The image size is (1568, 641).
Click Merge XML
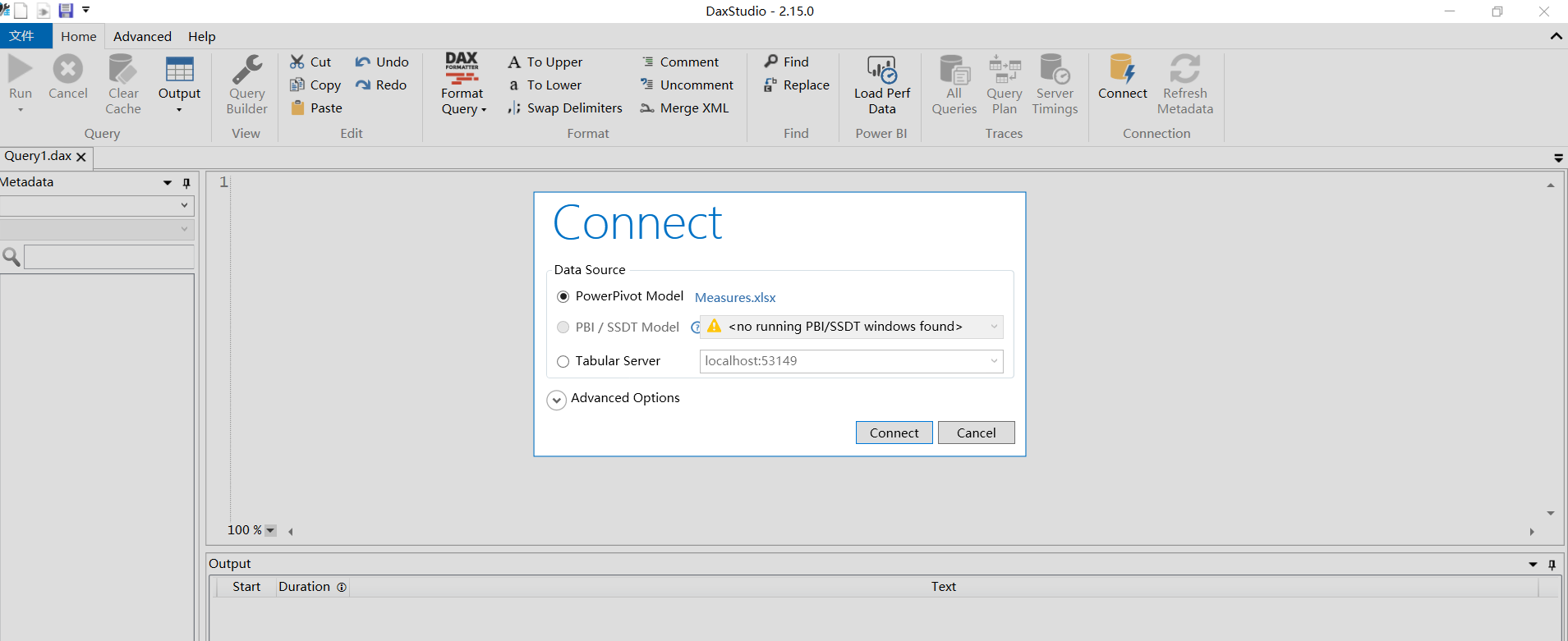tap(684, 108)
